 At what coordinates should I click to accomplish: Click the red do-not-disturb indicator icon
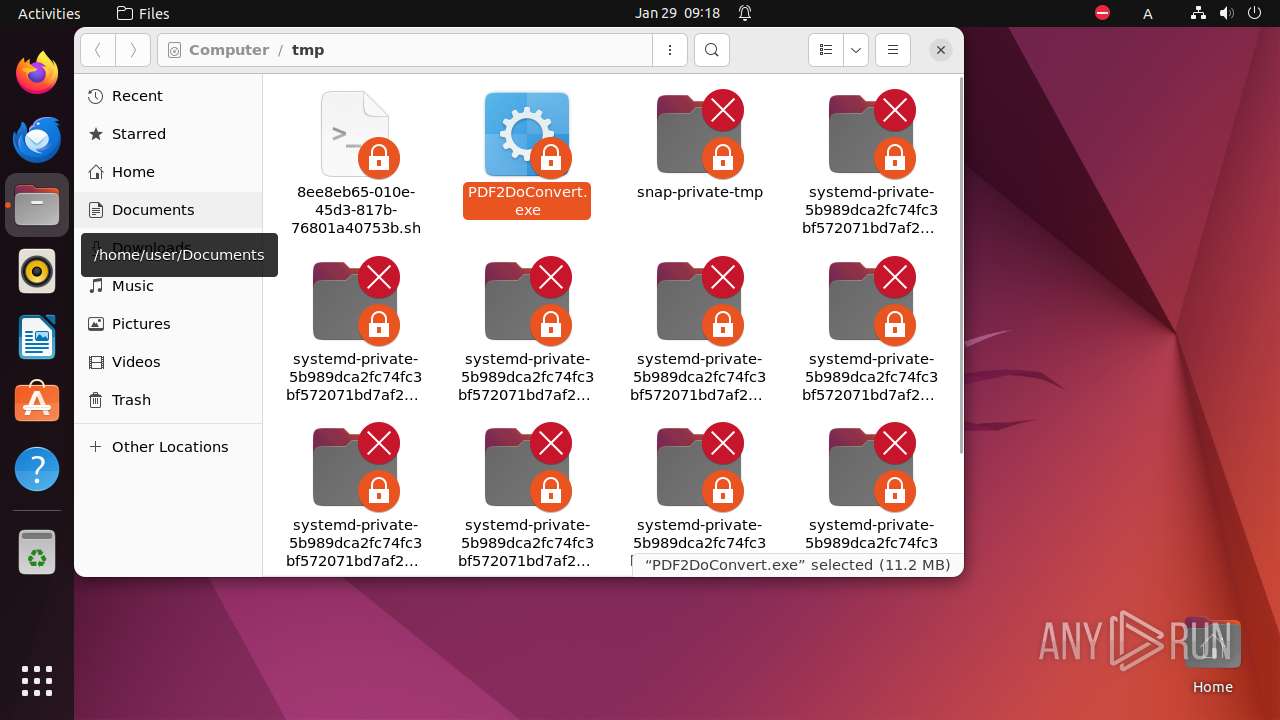click(1102, 13)
